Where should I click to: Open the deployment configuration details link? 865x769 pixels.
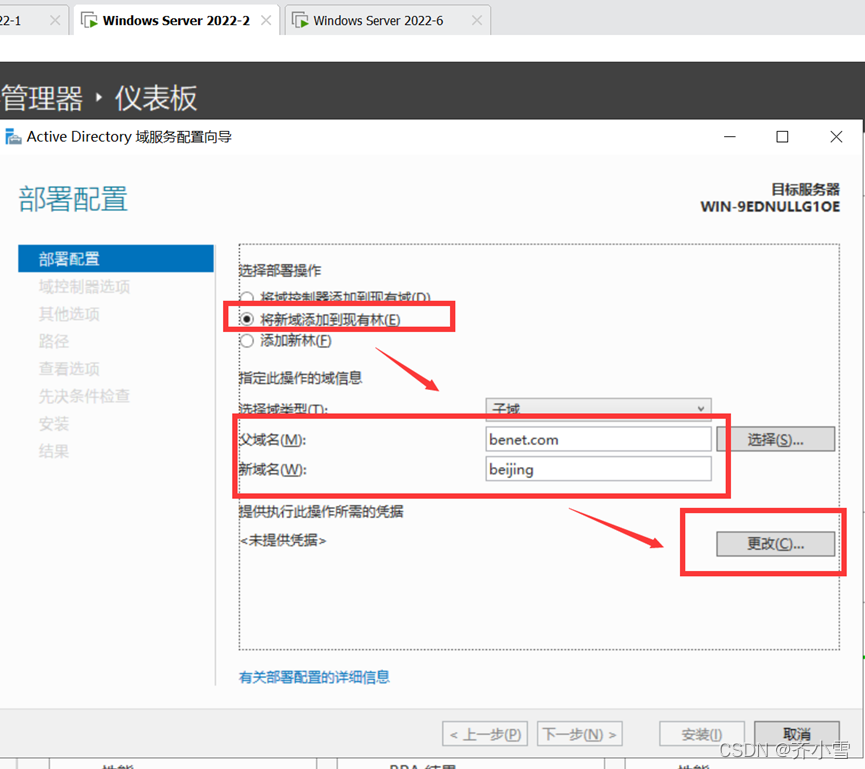(314, 677)
